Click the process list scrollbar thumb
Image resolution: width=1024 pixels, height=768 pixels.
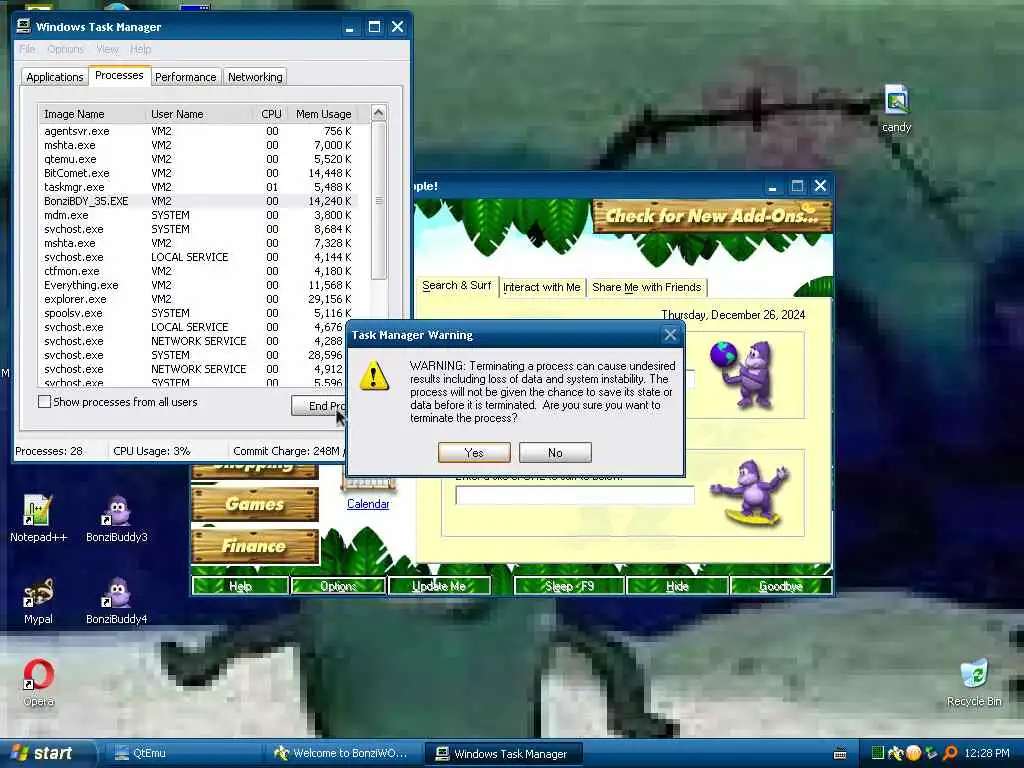378,200
